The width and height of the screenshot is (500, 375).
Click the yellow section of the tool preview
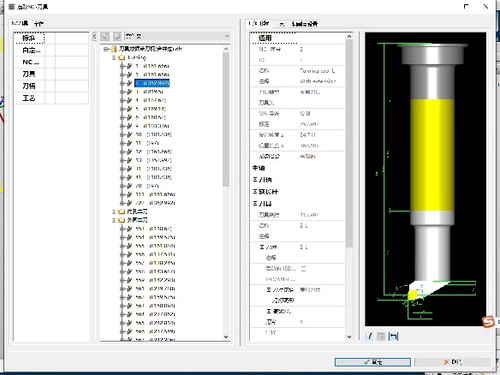coord(432,155)
